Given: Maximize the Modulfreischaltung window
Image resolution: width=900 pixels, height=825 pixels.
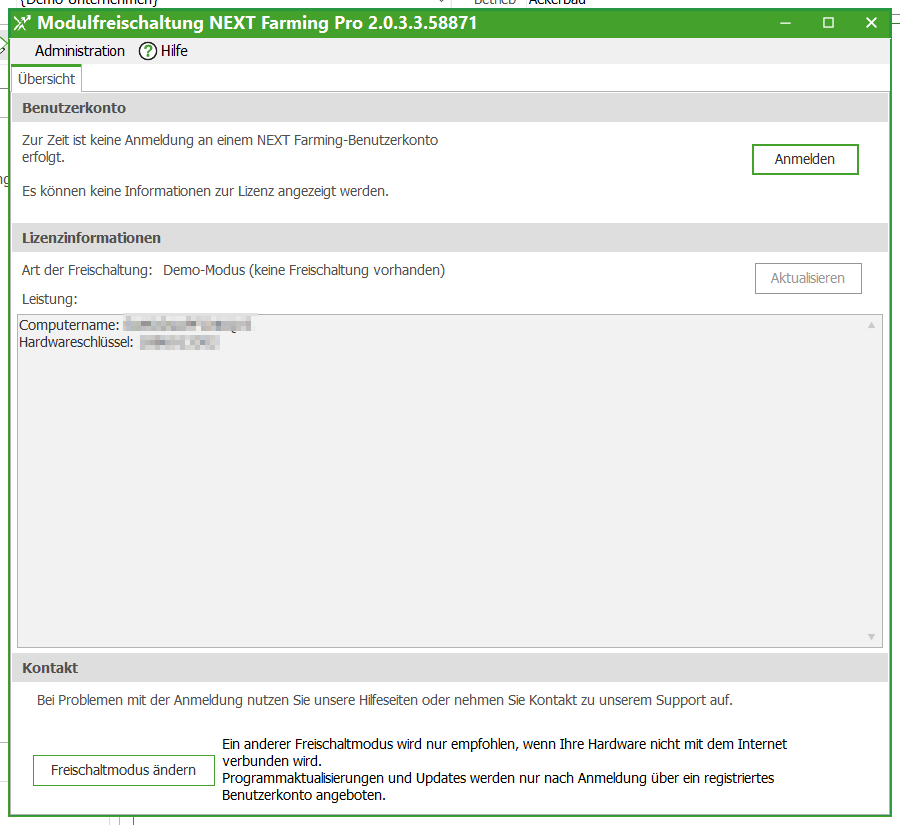Looking at the screenshot, I should tap(828, 22).
